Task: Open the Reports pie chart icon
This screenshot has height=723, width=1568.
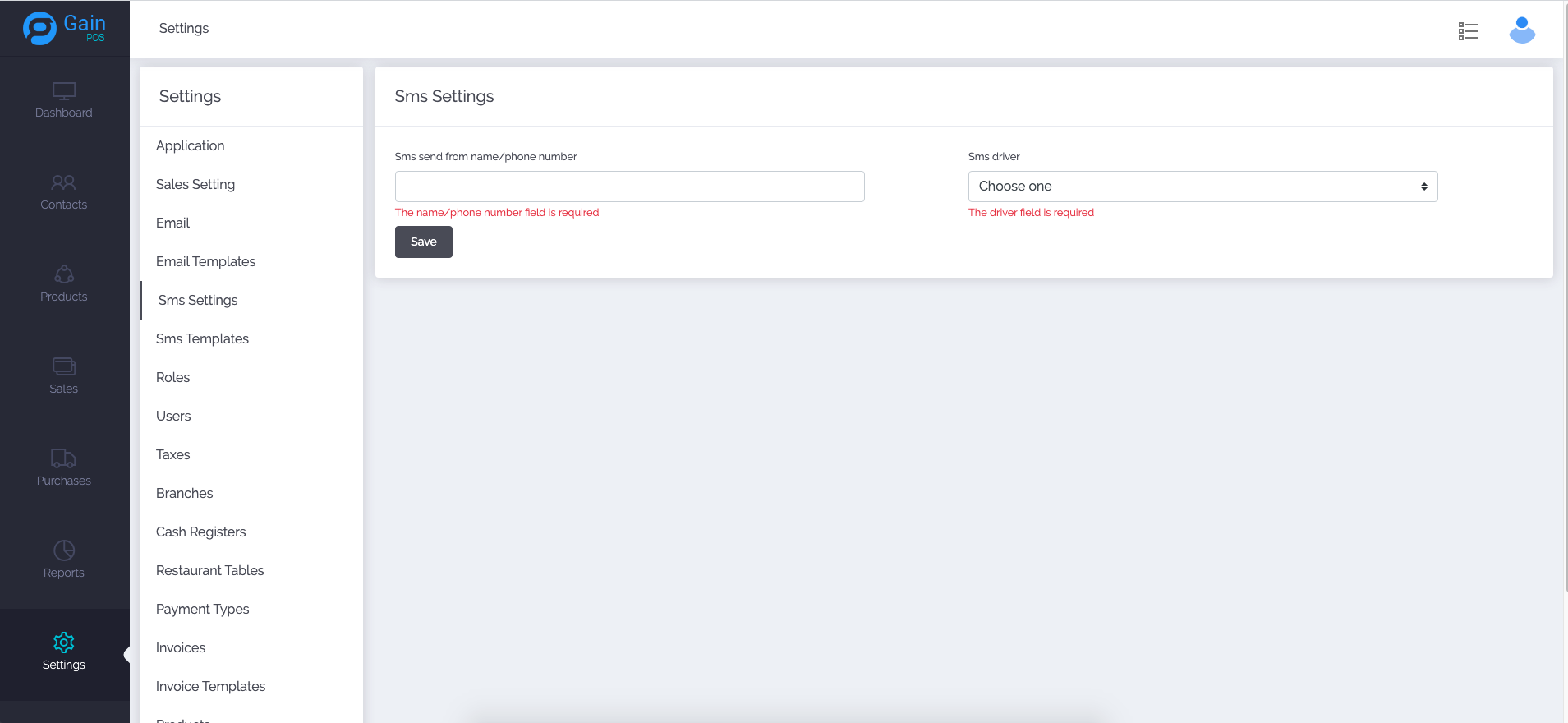Action: pos(64,550)
